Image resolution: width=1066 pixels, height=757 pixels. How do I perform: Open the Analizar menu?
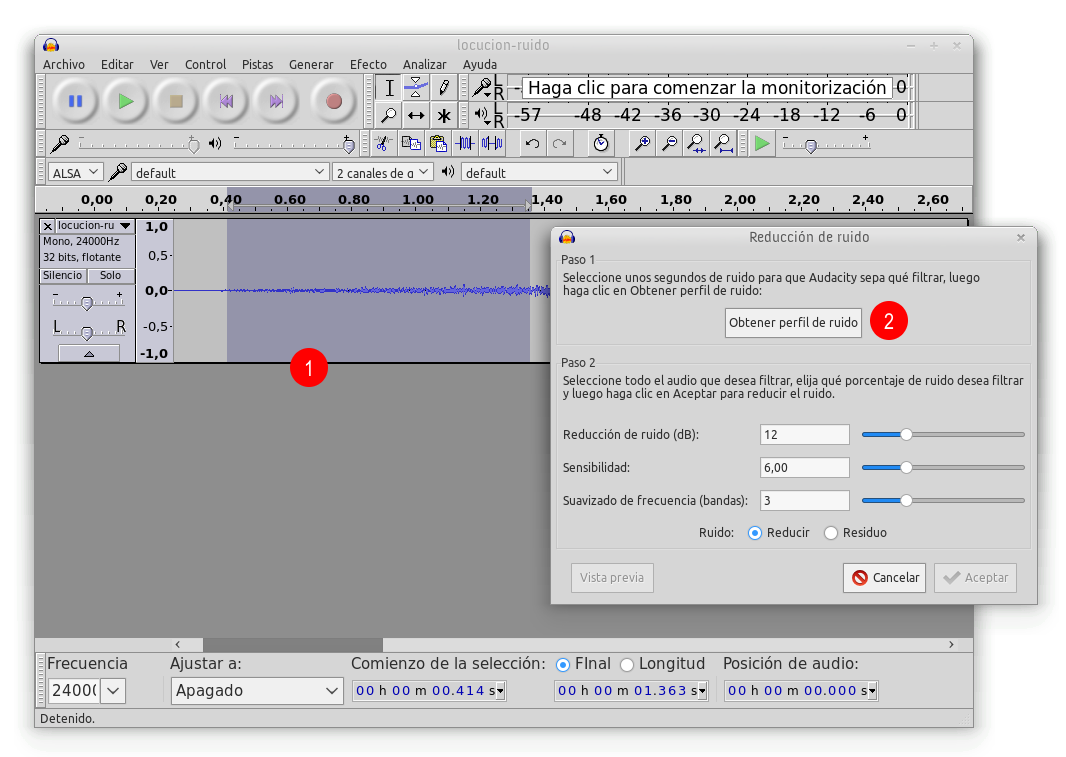pyautogui.click(x=425, y=65)
